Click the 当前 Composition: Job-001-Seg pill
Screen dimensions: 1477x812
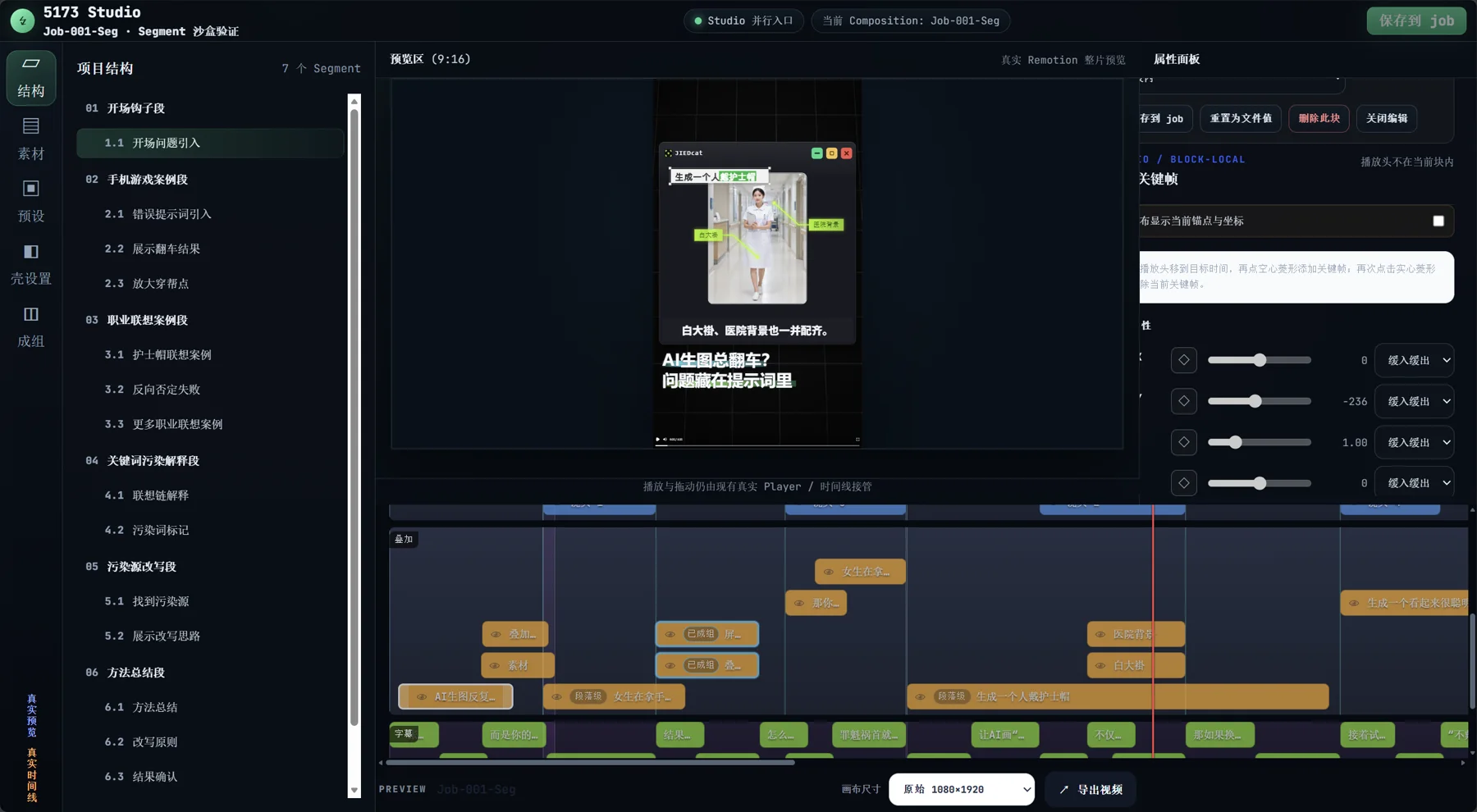[x=911, y=21]
